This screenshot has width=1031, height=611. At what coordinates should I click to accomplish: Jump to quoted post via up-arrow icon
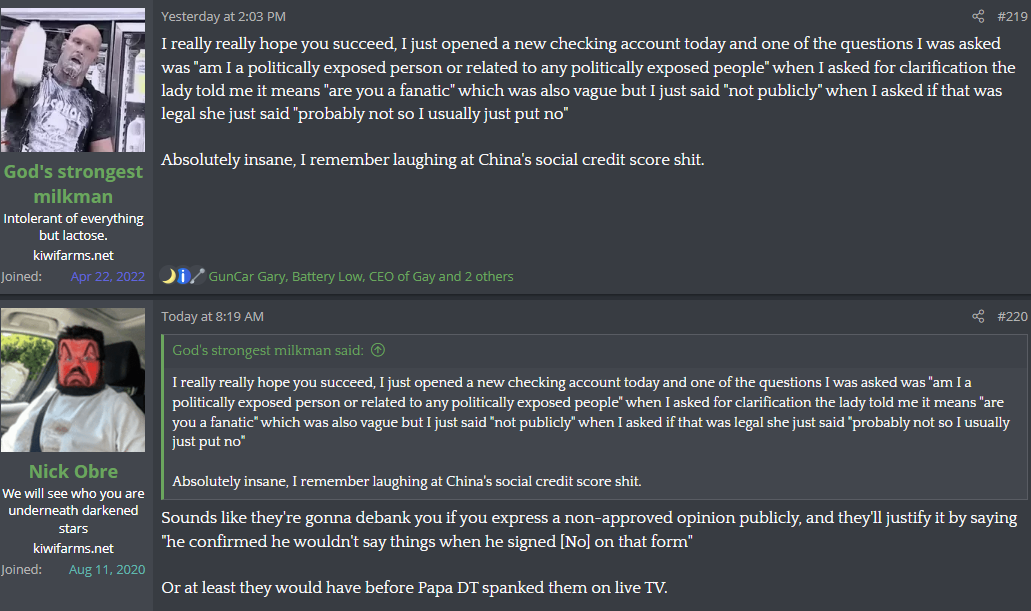coord(378,350)
